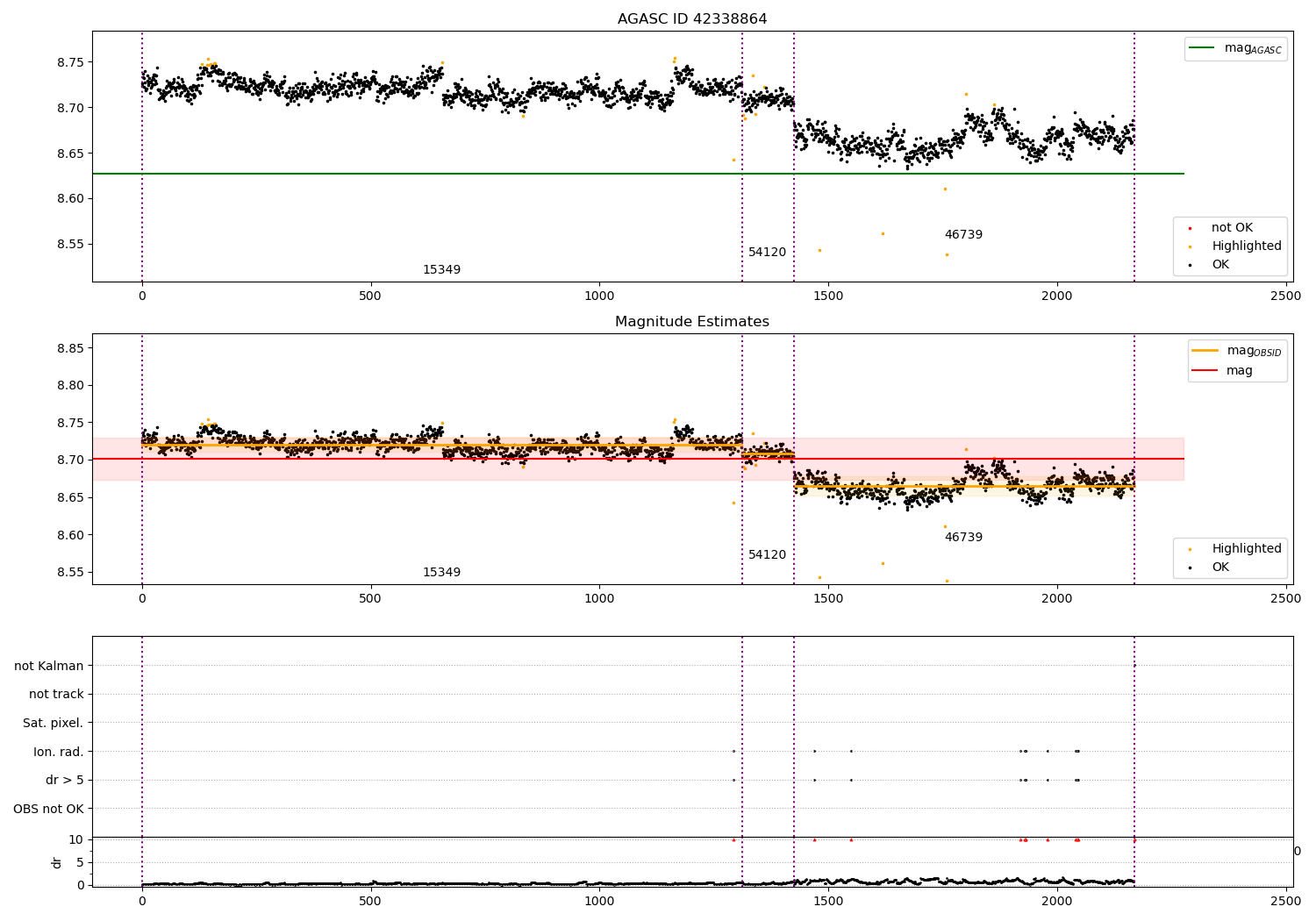
Task: Click the 'mag OBSID' legend label
Action: tap(1254, 352)
